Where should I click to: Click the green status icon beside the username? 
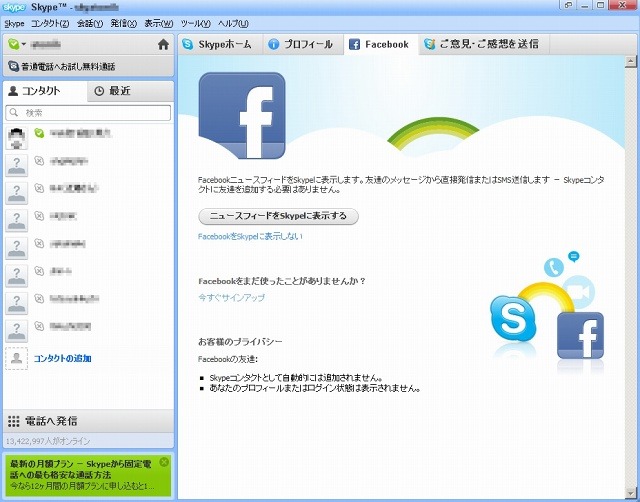(13, 44)
